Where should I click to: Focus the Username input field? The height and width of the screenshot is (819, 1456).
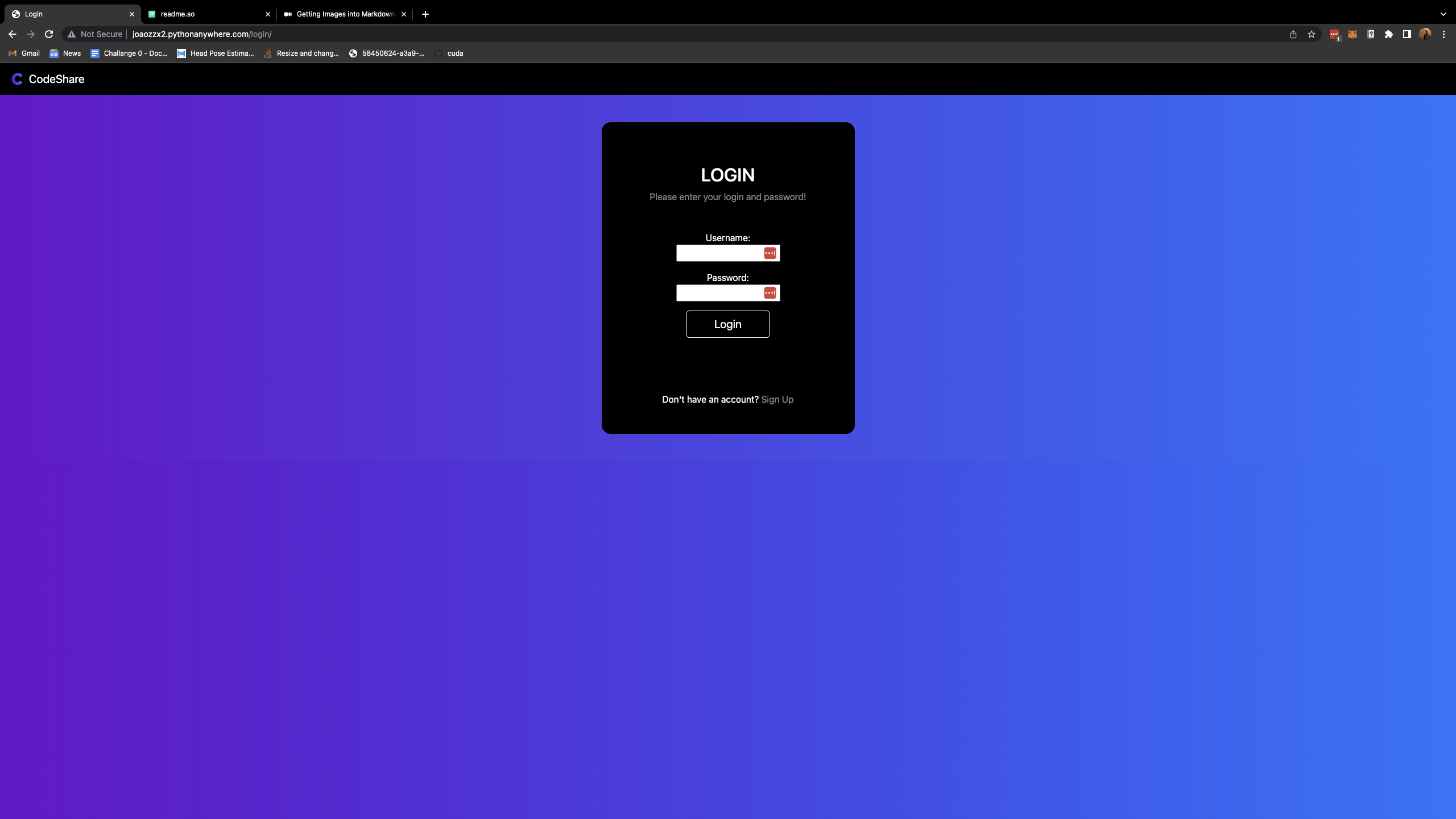coord(719,253)
